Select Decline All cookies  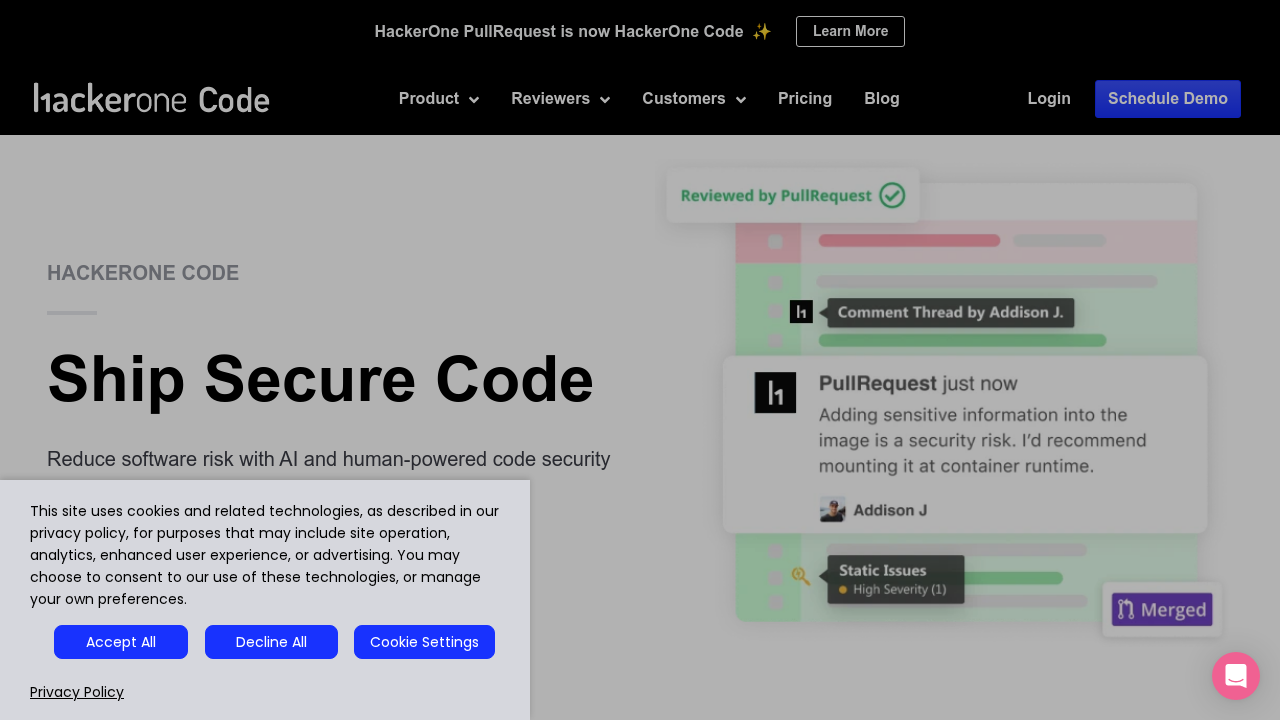point(271,642)
